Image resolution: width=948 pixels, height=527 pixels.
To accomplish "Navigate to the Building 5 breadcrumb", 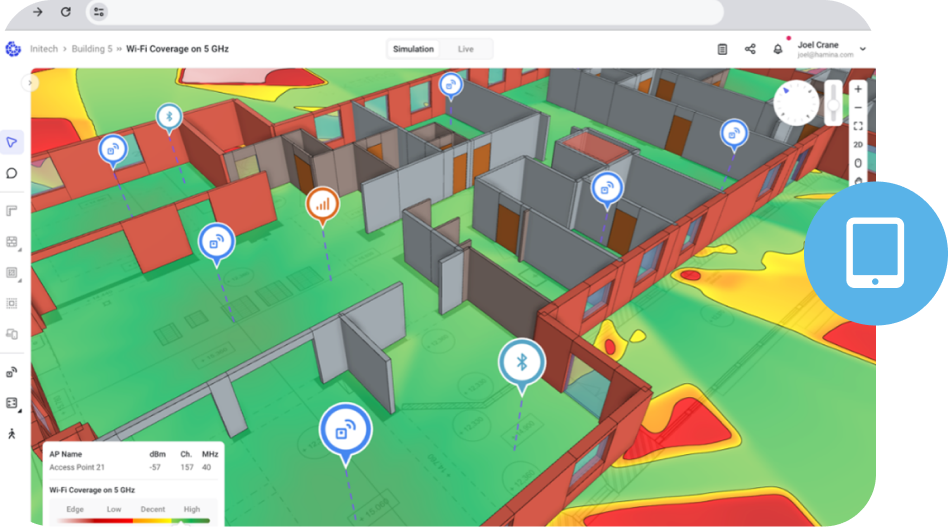I will tap(92, 49).
